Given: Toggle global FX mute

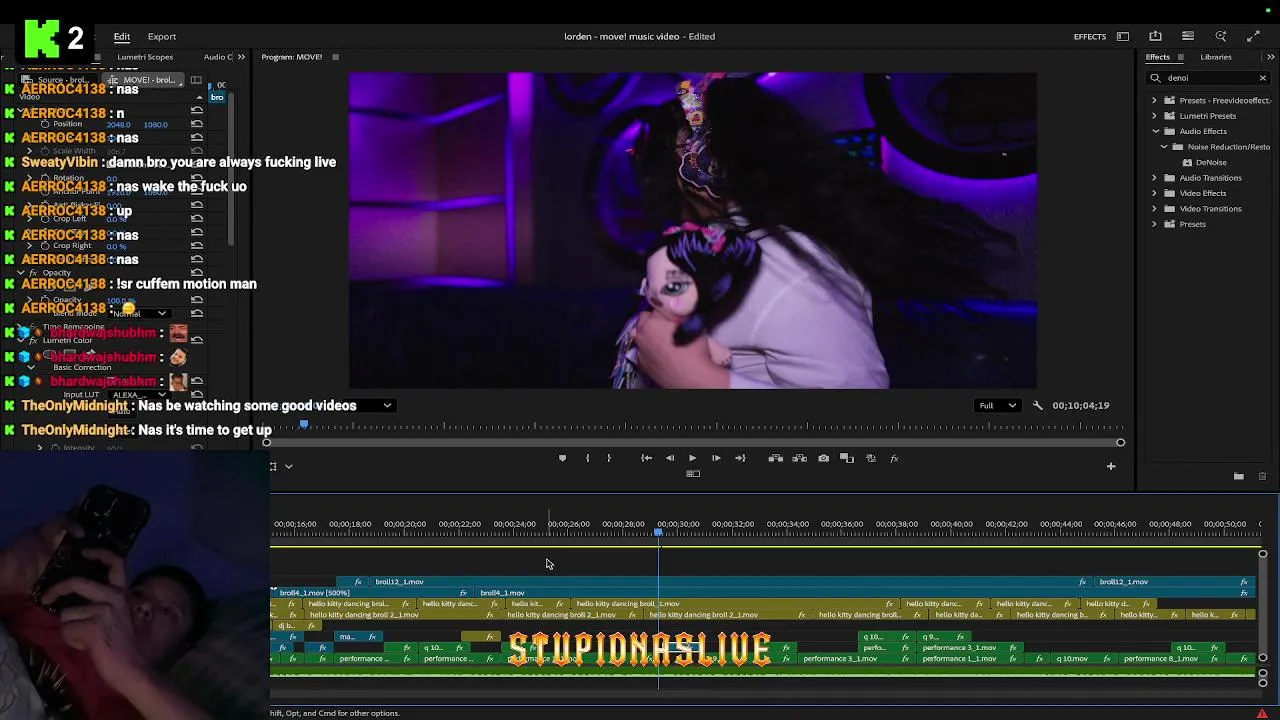Looking at the screenshot, I should point(894,458).
